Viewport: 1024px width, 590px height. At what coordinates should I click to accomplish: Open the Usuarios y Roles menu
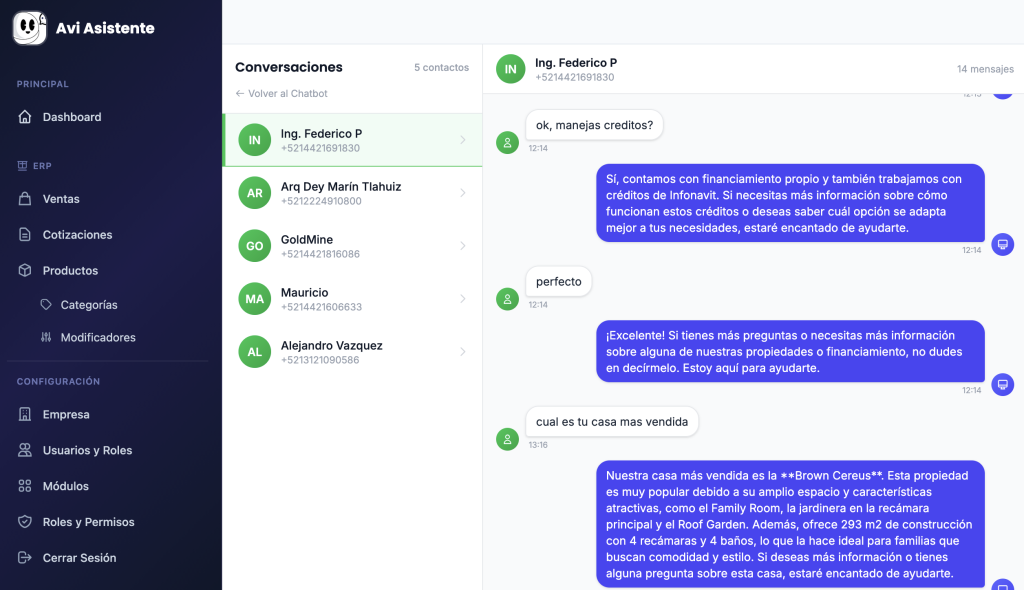click(x=87, y=451)
